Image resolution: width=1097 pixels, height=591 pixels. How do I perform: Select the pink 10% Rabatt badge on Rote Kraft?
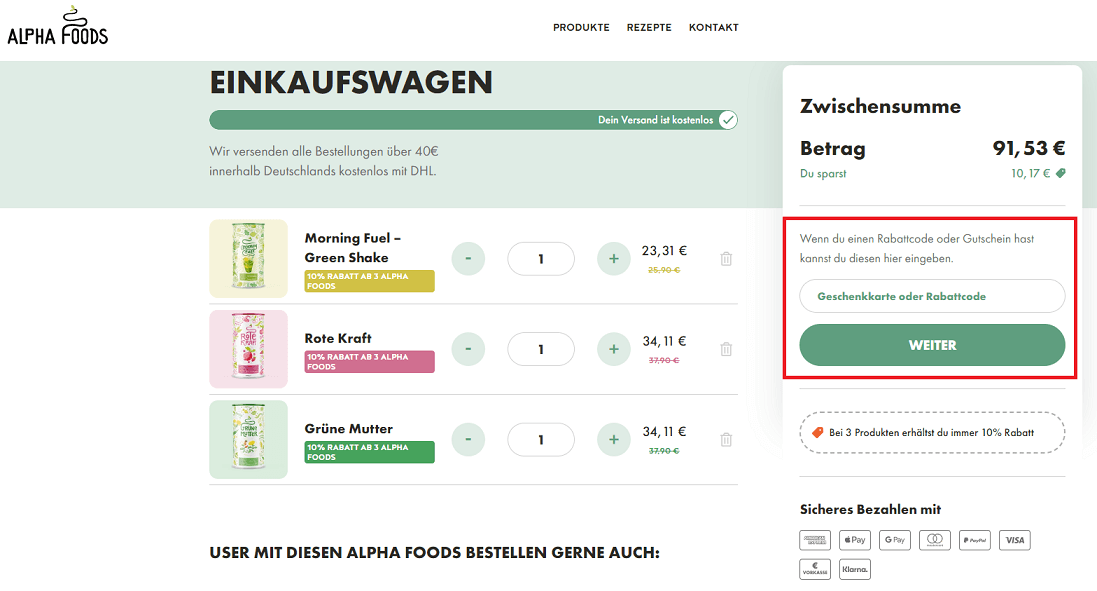369,362
